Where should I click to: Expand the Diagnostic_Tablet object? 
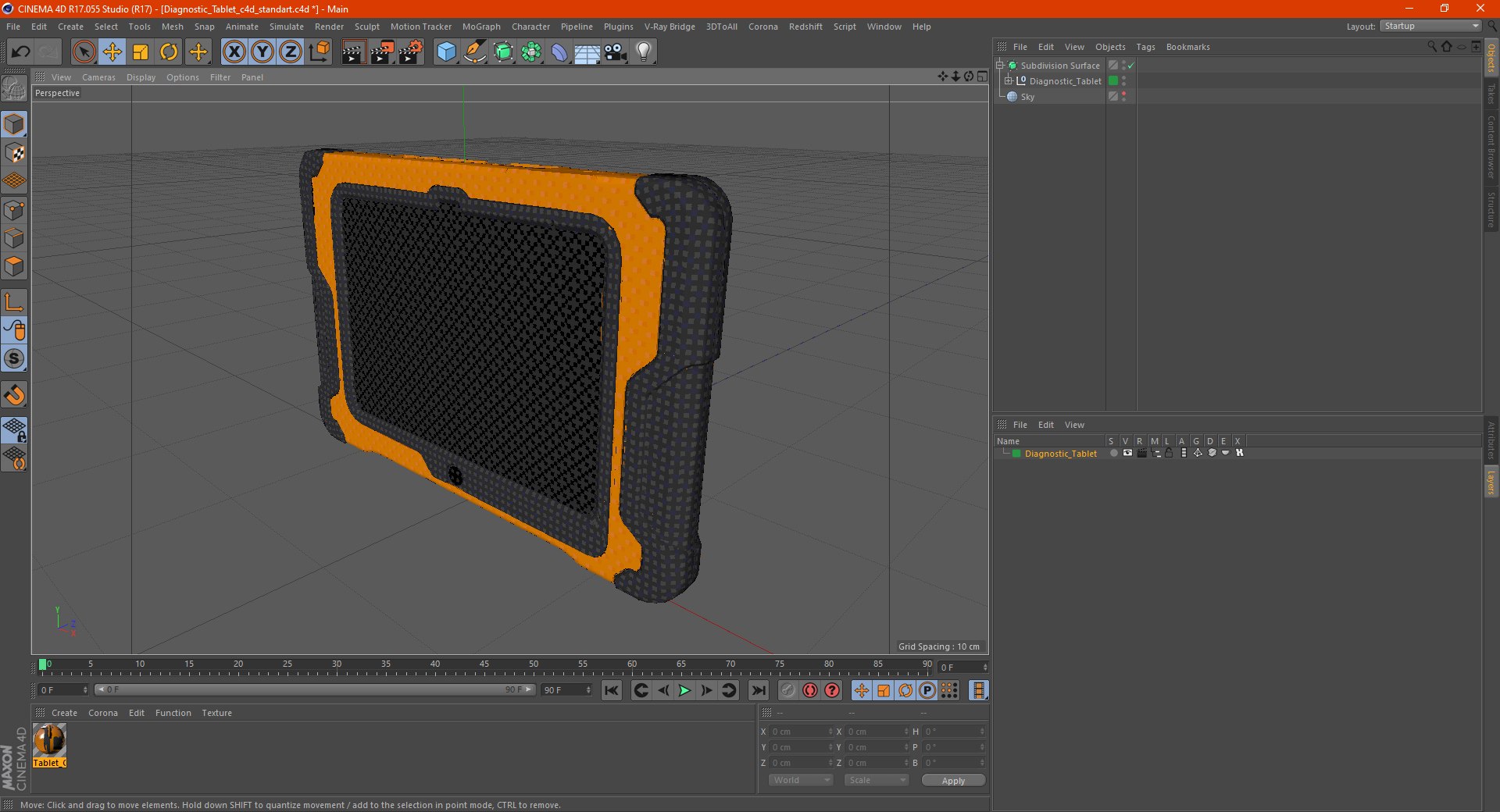[1009, 81]
